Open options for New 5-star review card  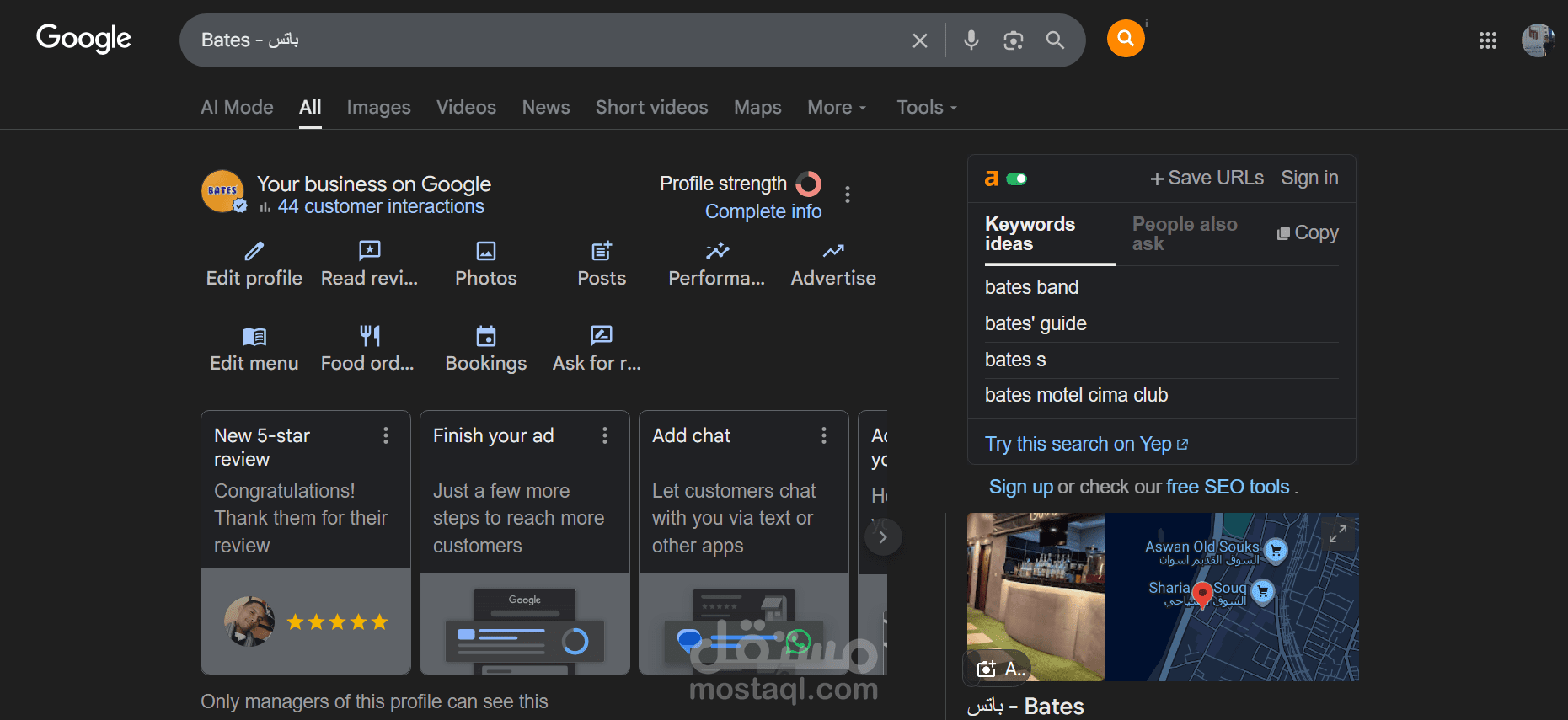[386, 435]
